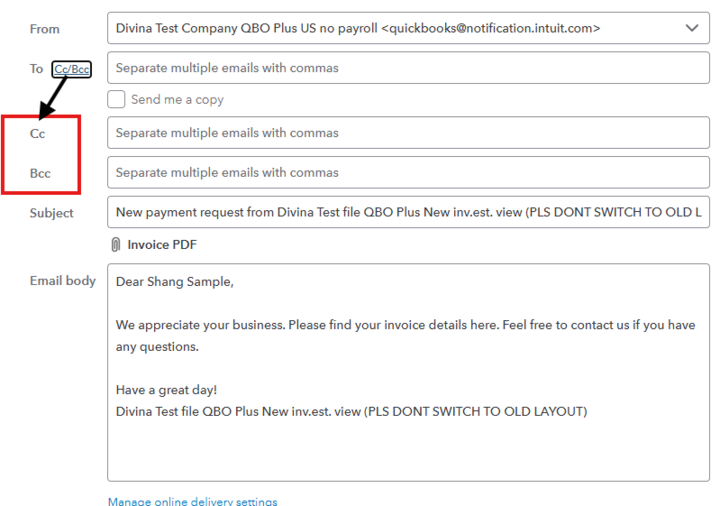Viewport: 720px width, 506px height.
Task: Click the Email body label
Action: coord(63,281)
